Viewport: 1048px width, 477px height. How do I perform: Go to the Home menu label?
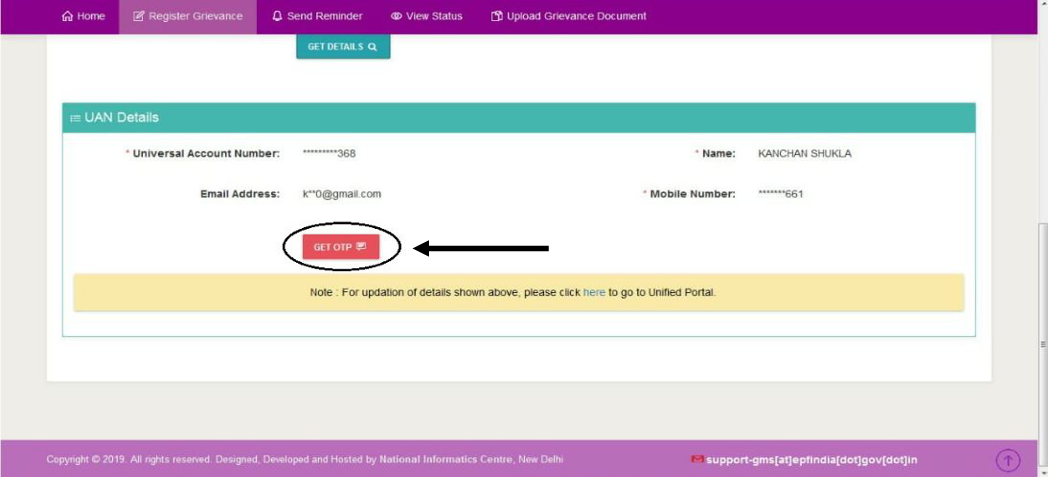(x=91, y=16)
